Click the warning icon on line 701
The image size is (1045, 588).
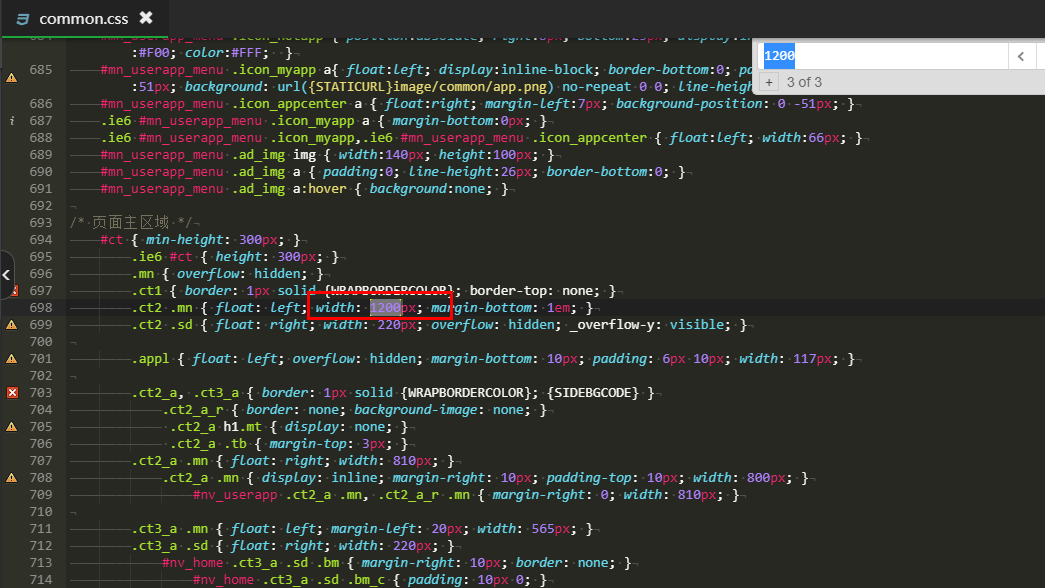coord(12,359)
